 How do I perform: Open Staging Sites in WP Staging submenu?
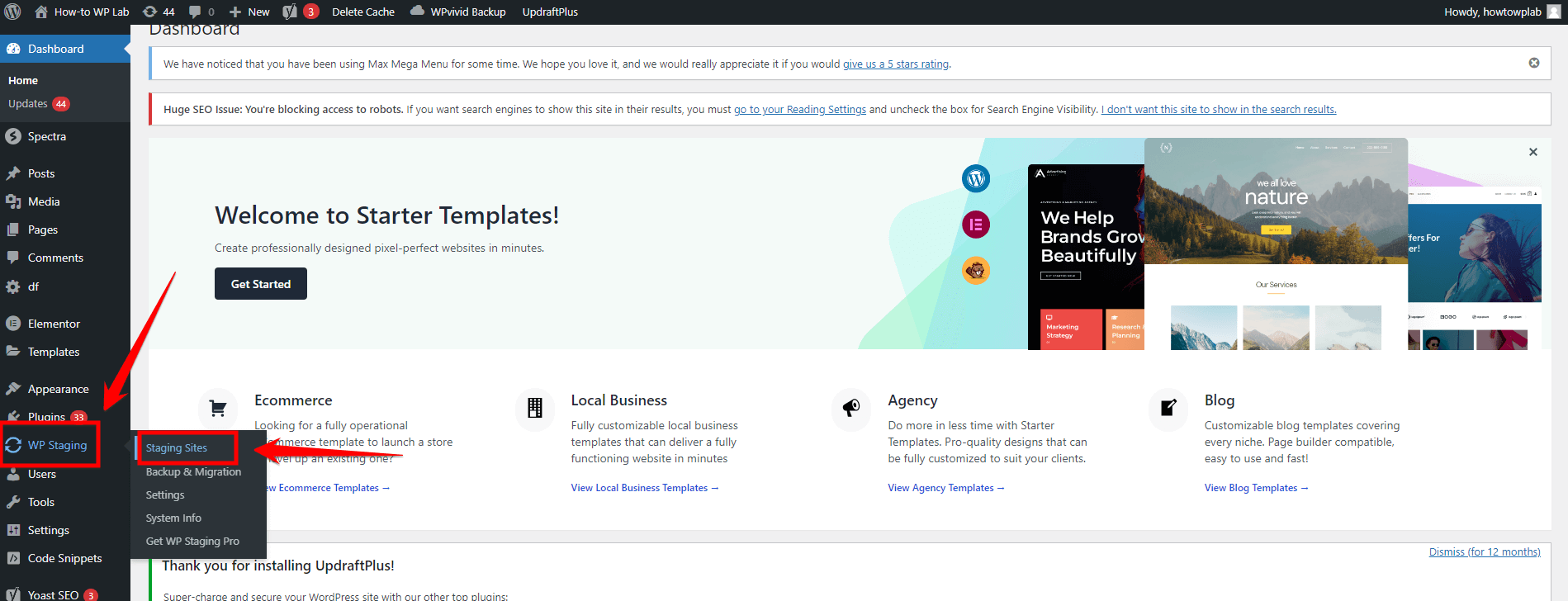point(177,447)
